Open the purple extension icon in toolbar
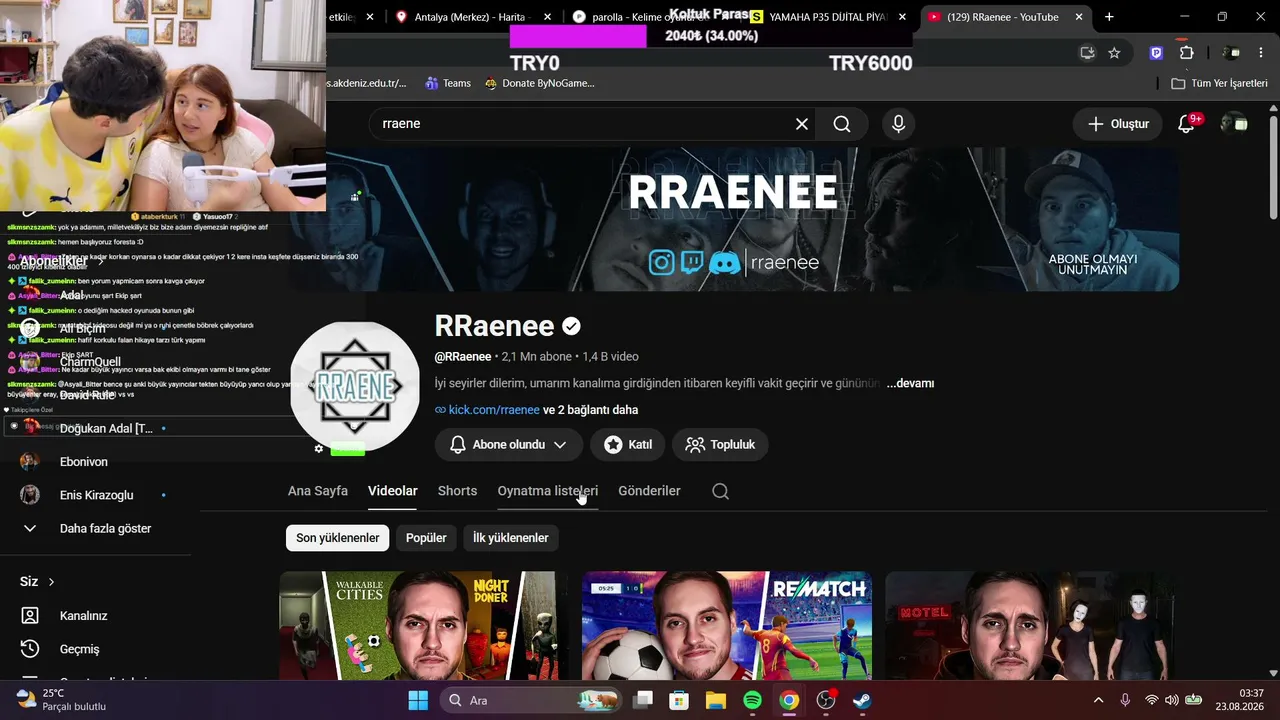 [x=1156, y=53]
